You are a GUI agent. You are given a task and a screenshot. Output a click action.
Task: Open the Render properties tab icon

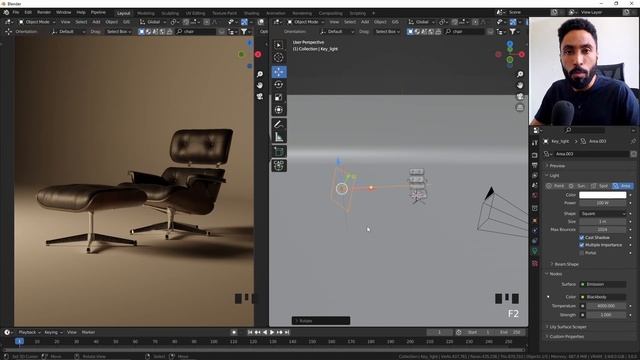(535, 155)
